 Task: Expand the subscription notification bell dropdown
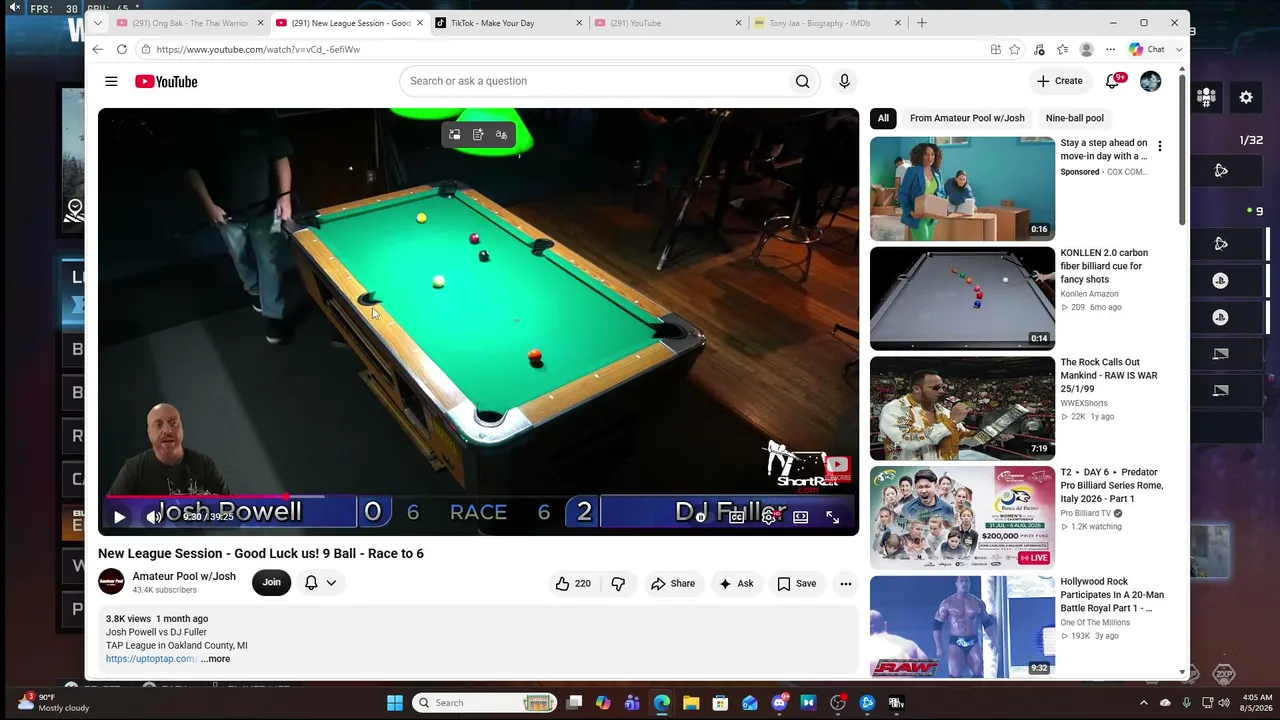point(320,582)
